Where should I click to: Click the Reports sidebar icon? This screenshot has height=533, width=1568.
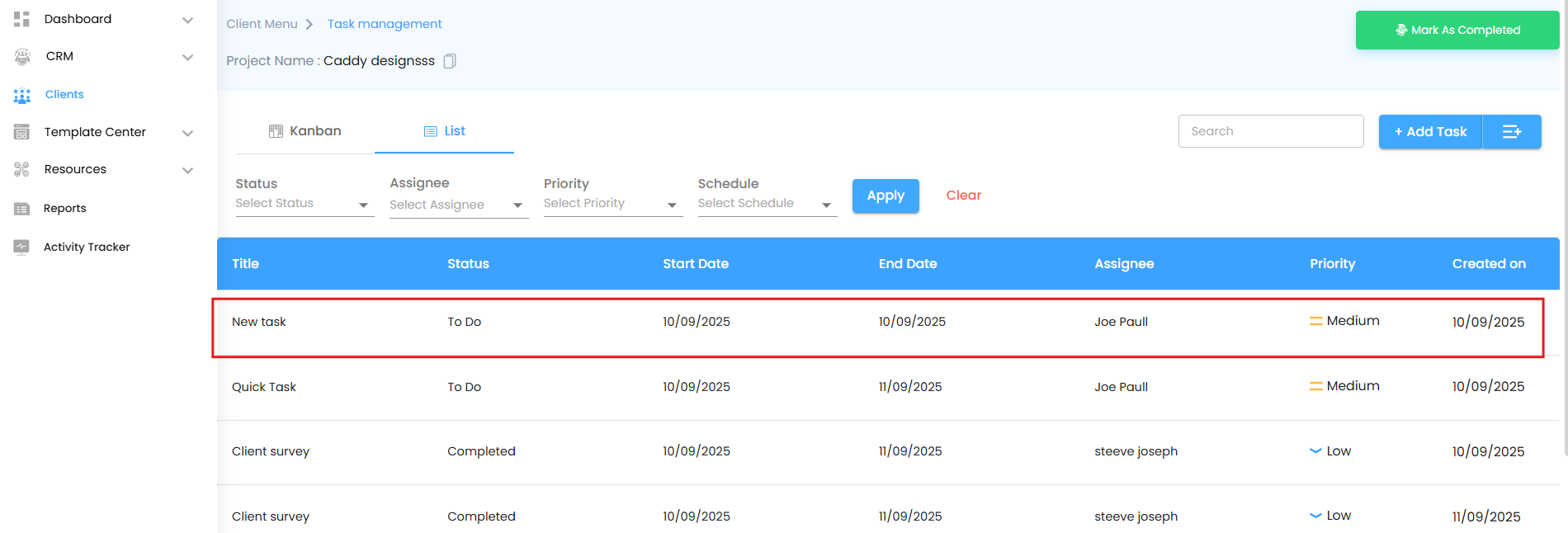(x=22, y=209)
